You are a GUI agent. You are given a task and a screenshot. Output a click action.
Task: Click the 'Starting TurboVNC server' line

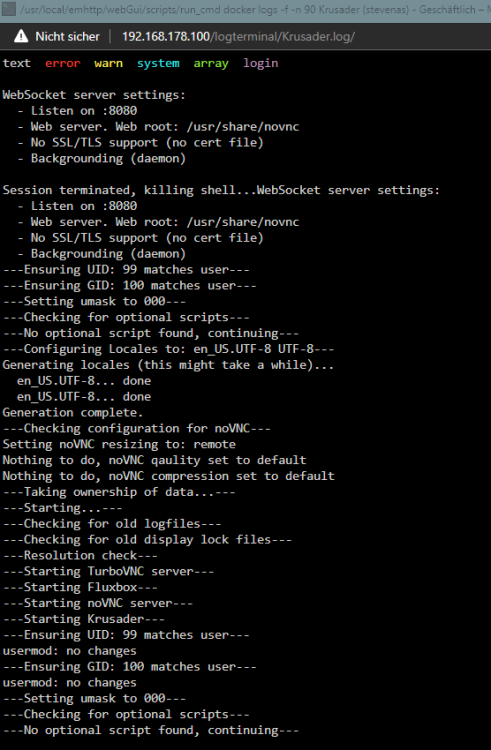click(x=108, y=571)
